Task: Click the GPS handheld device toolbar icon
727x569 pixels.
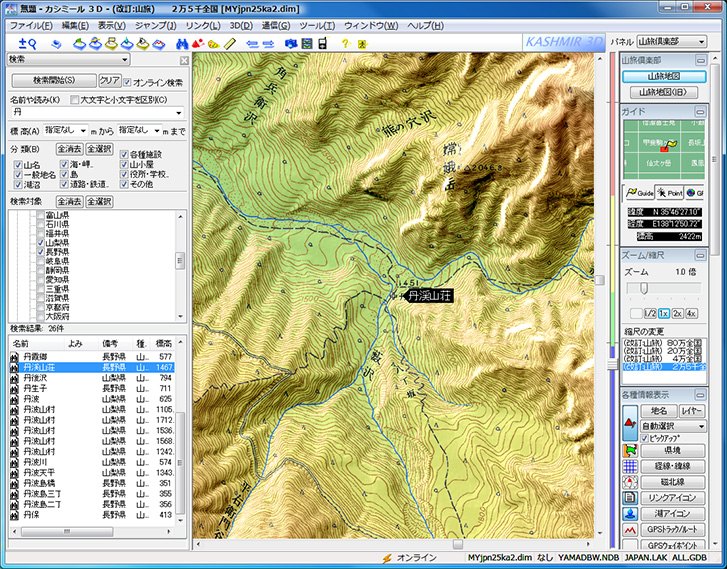Action: point(322,43)
